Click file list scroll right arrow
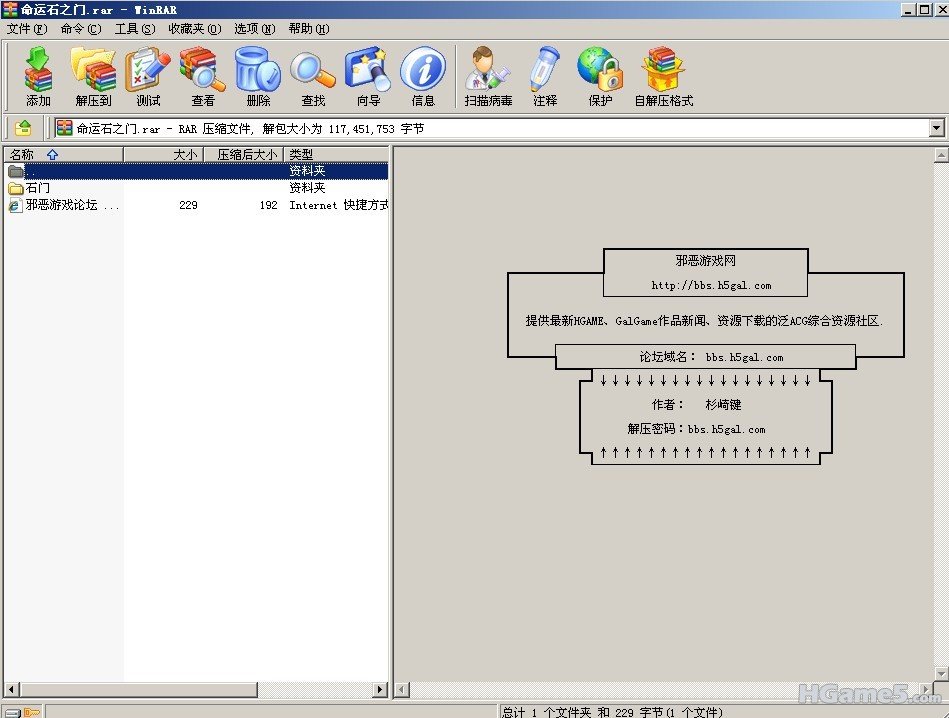 (380, 689)
